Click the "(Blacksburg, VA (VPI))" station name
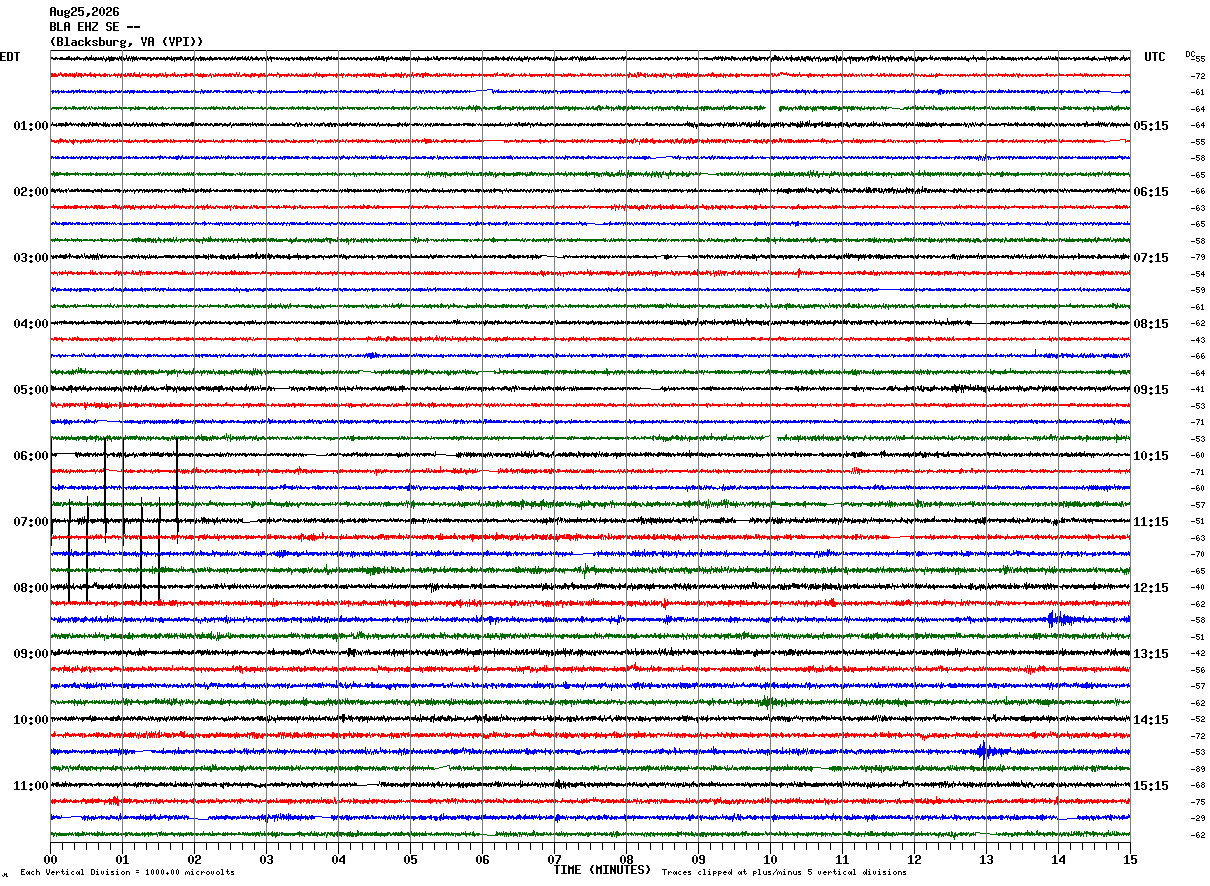Image resolution: width=1210 pixels, height=886 pixels. pos(126,42)
